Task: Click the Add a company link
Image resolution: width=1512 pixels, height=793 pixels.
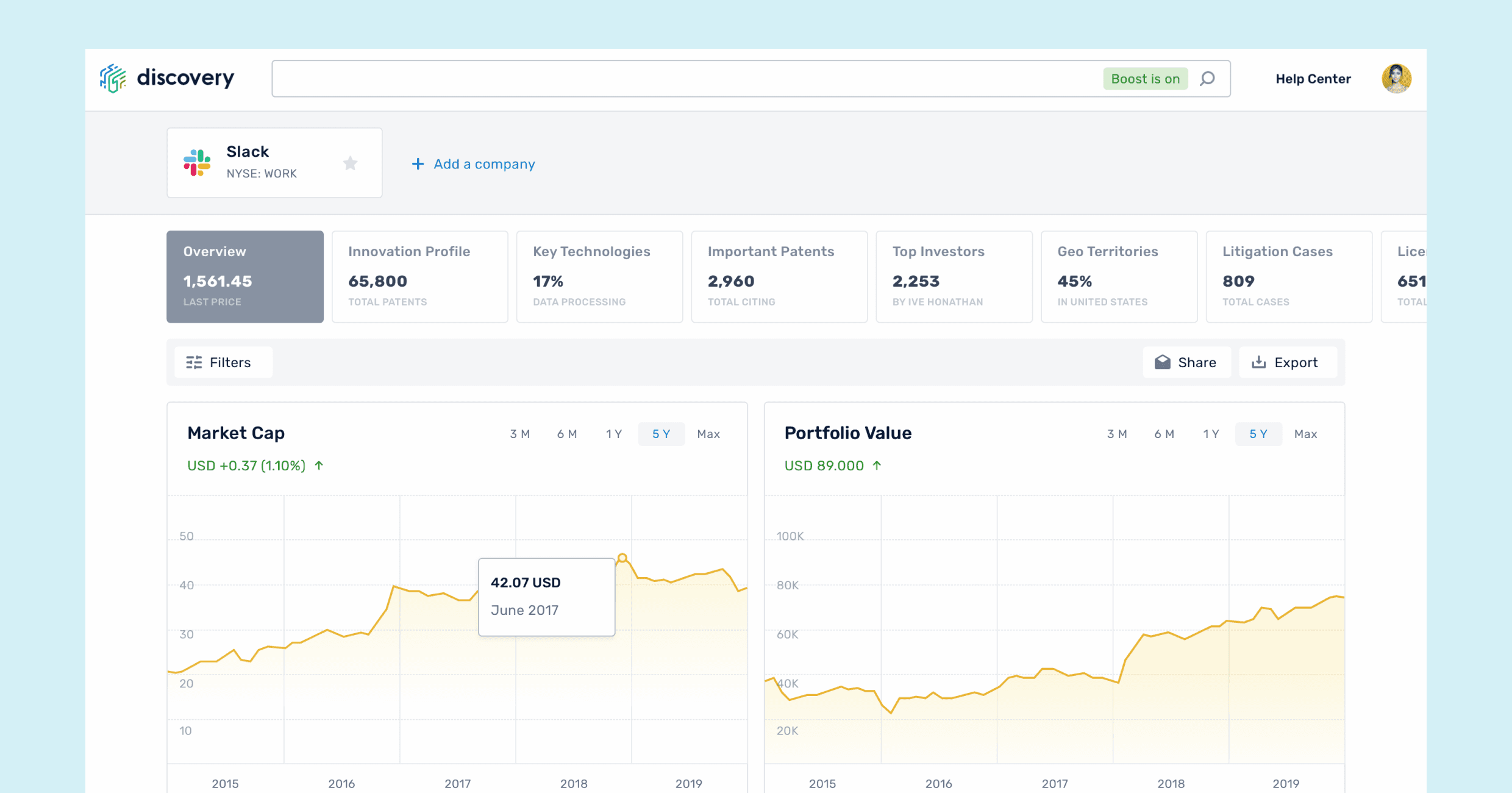Action: click(484, 164)
